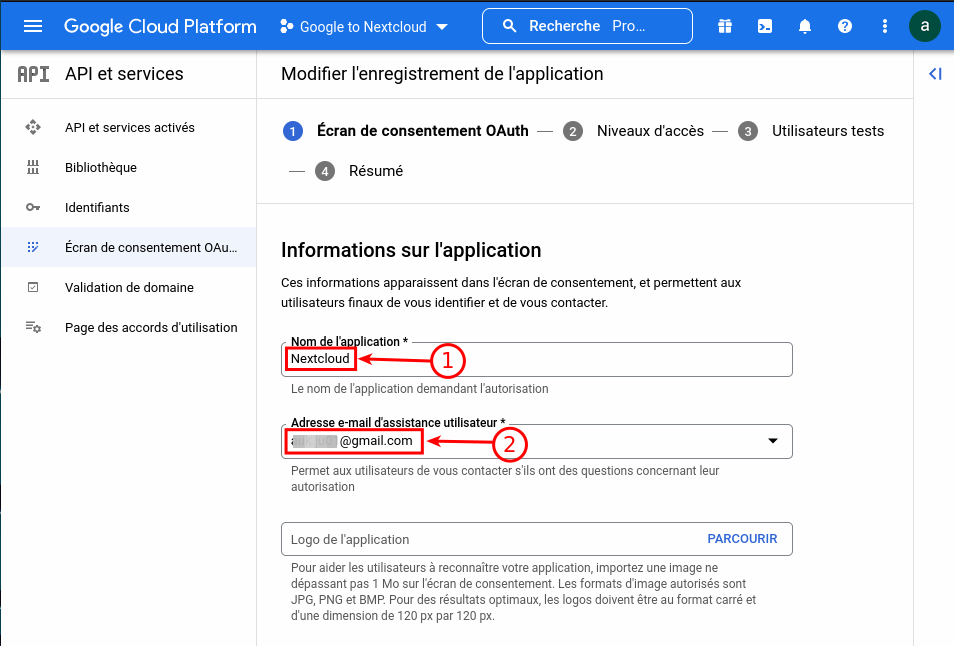
Task: Click the Logo de l'application field
Action: 537,539
